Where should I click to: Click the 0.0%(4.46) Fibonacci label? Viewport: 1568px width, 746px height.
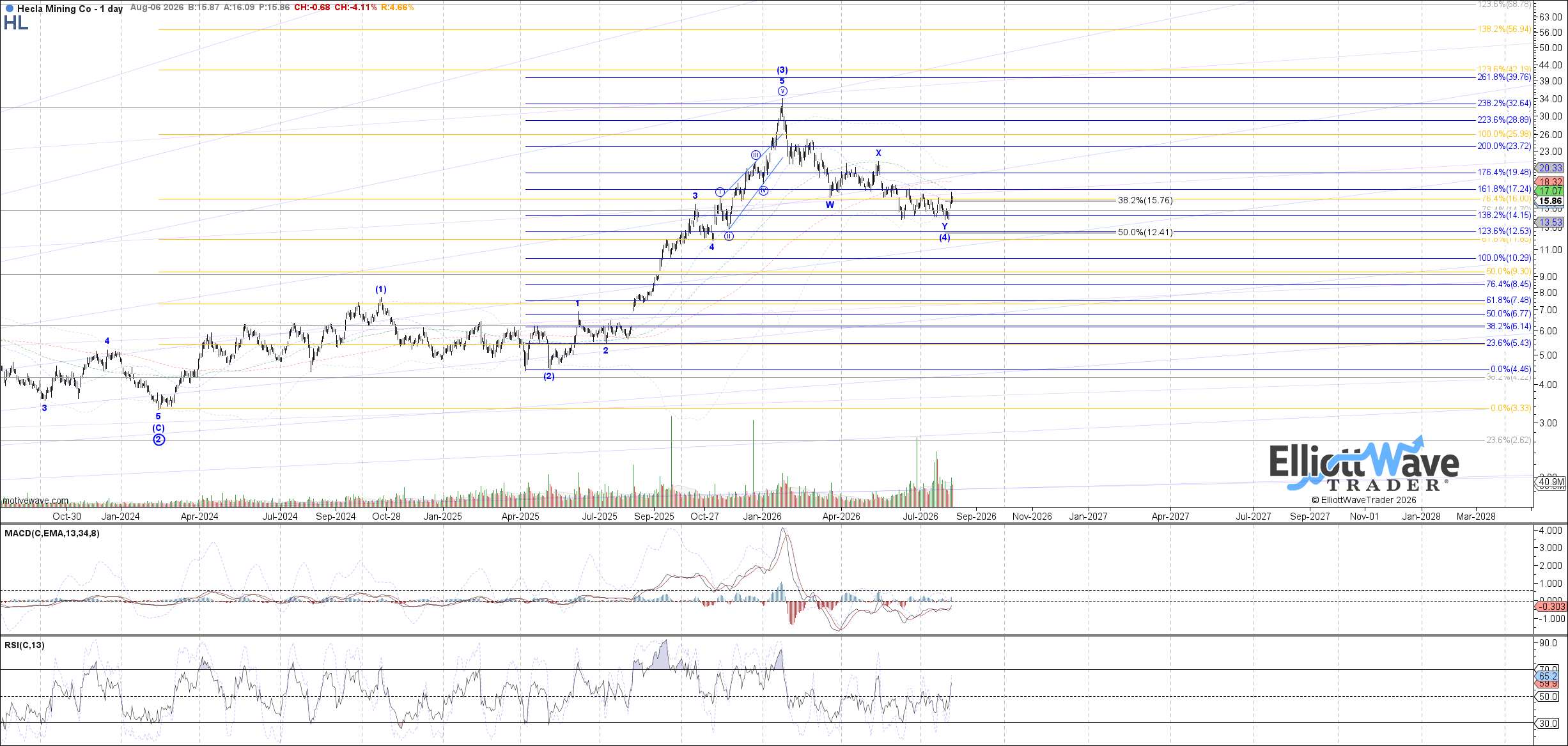[1511, 369]
